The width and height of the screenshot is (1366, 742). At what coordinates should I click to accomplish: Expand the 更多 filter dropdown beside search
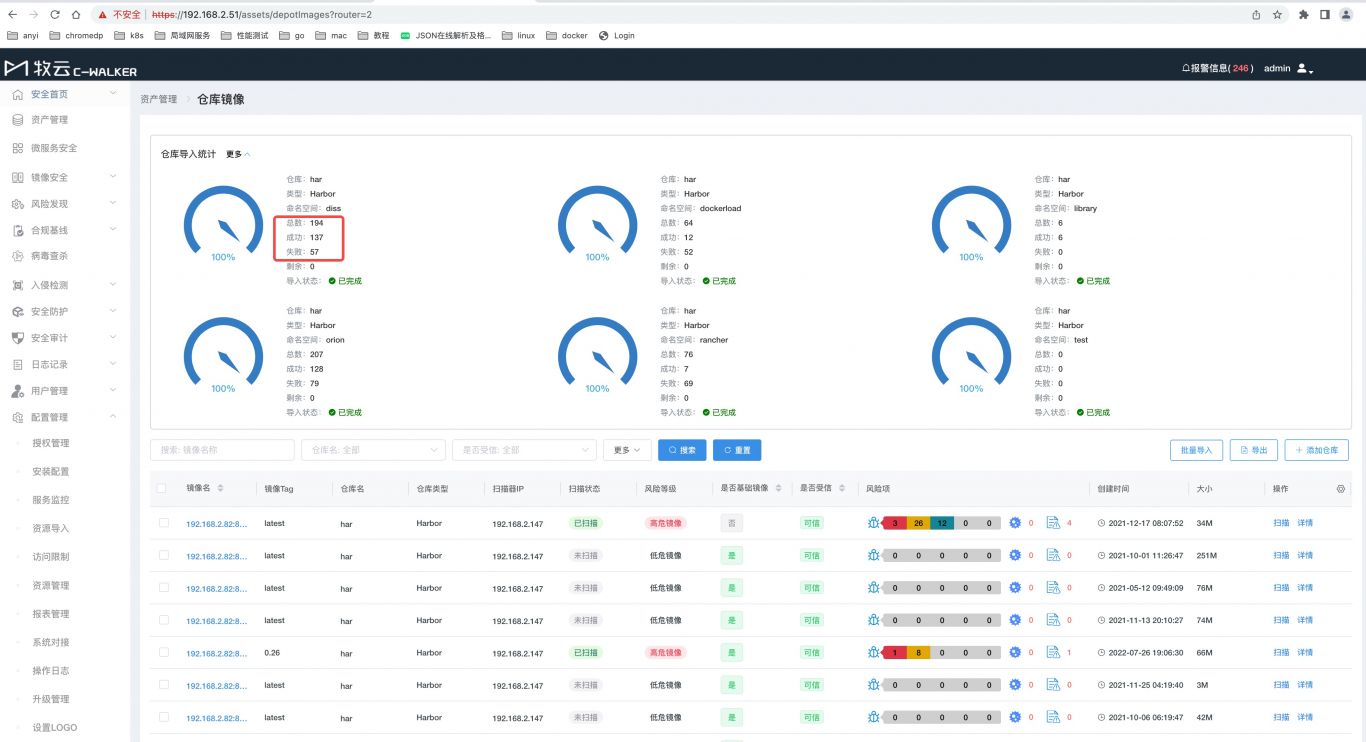[628, 450]
